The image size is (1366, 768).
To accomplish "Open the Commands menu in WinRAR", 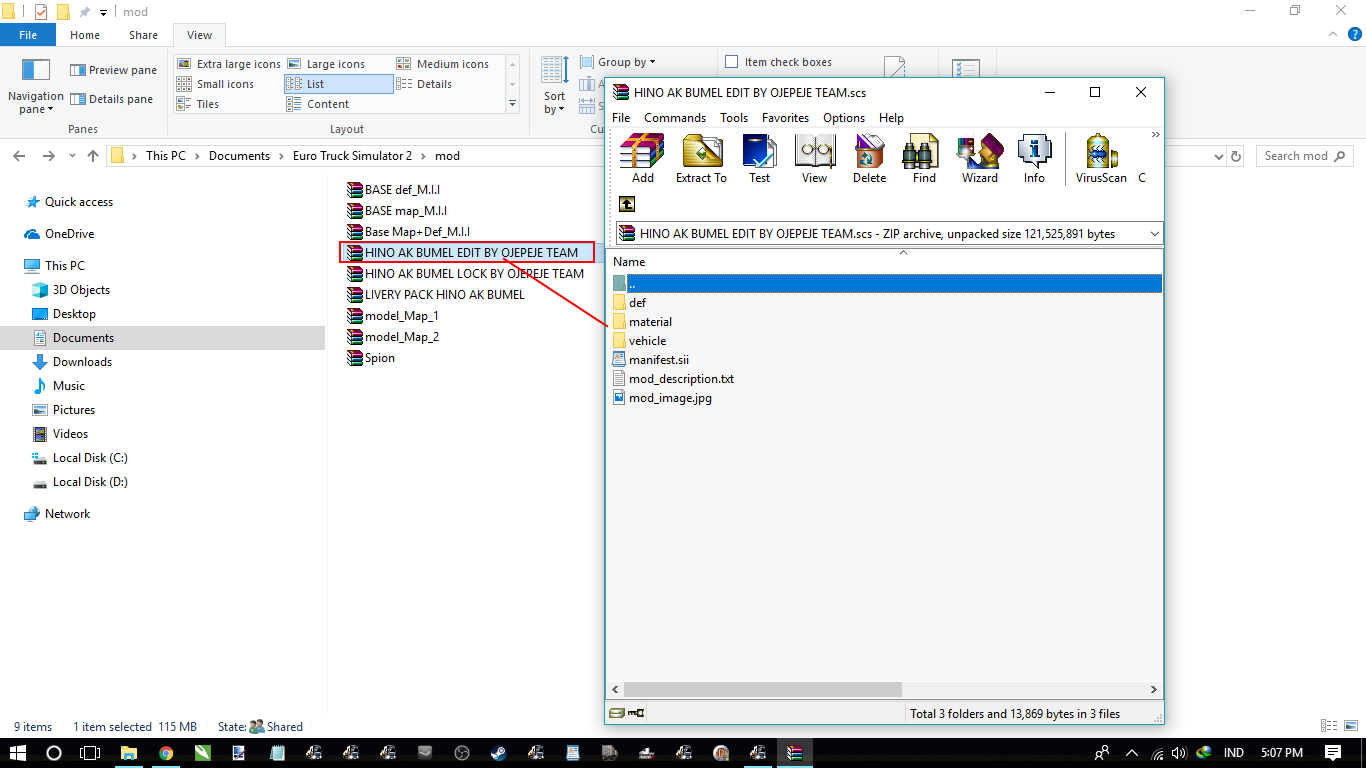I will [675, 117].
